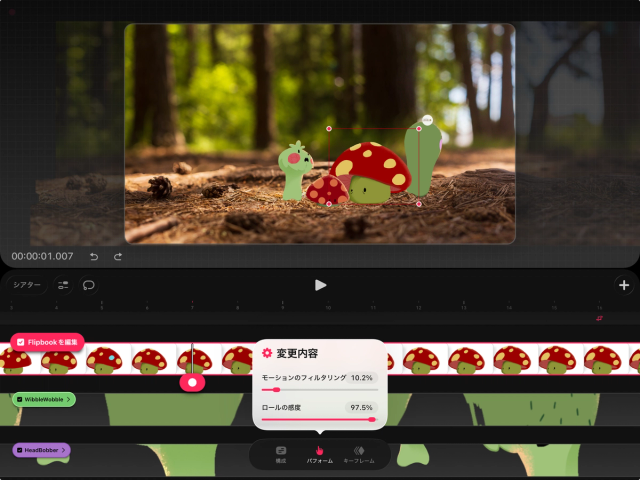Open the timeline edit options icon

pyautogui.click(x=63, y=285)
